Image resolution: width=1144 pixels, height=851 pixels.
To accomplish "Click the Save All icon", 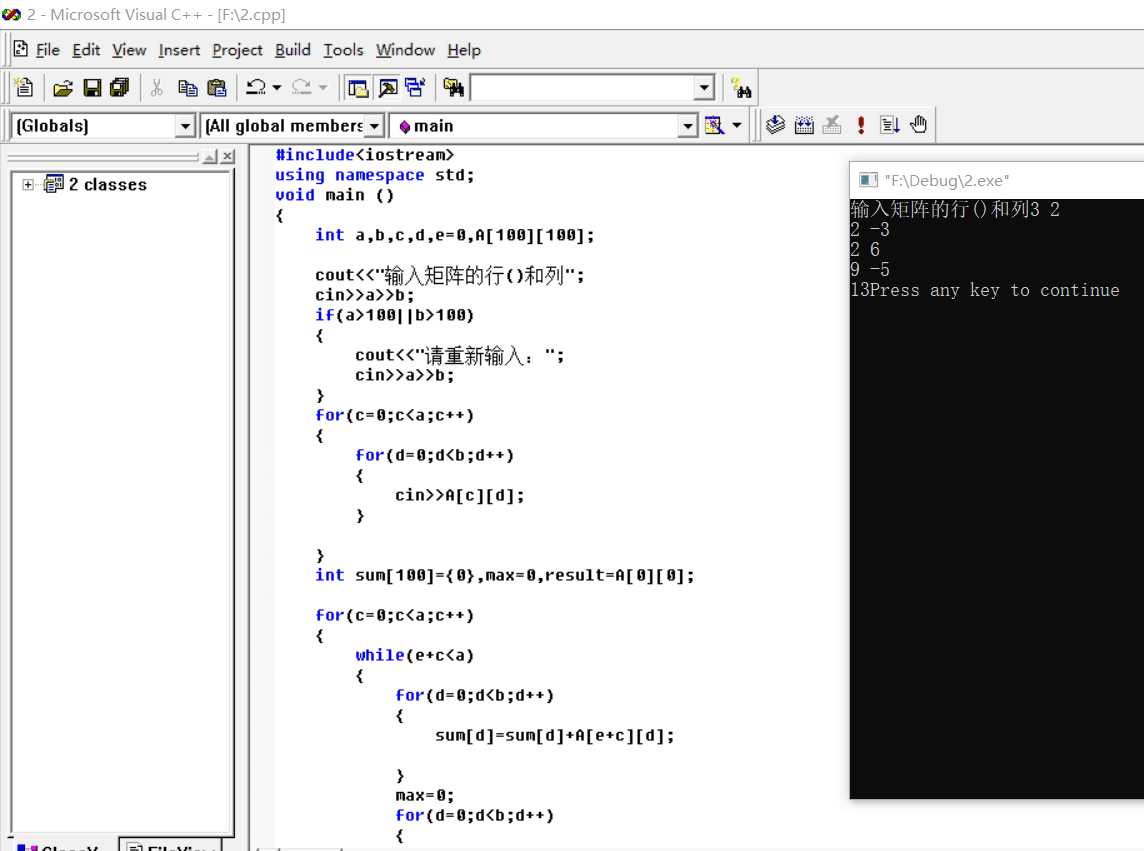I will (x=119, y=88).
